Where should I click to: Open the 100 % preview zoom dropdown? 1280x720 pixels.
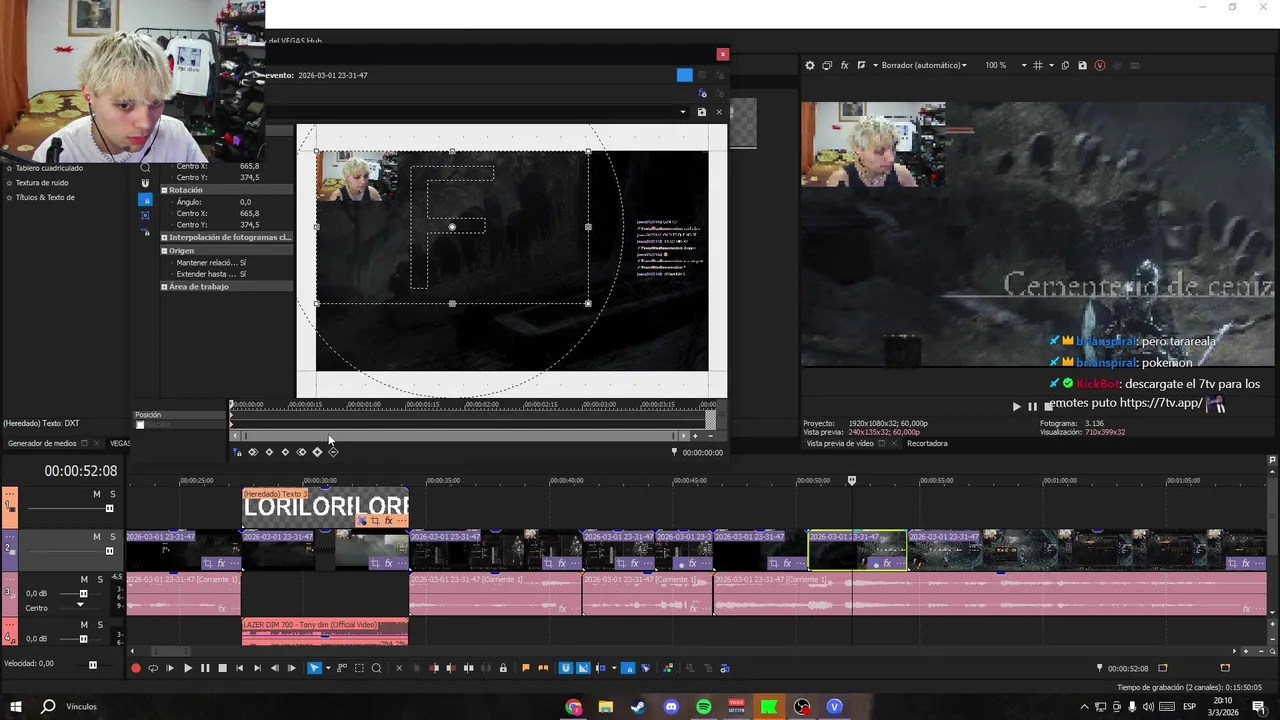pos(1005,65)
